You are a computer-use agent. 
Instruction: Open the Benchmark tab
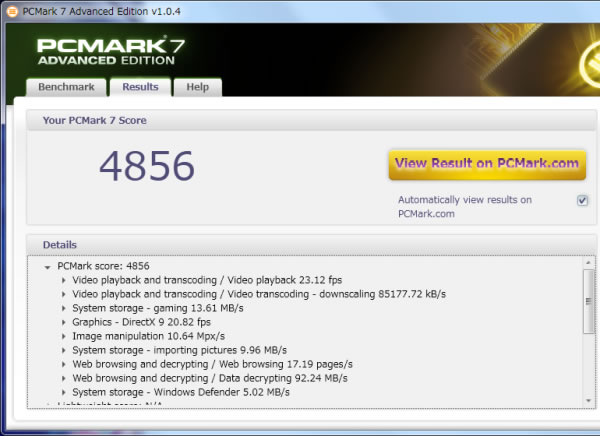(66, 87)
